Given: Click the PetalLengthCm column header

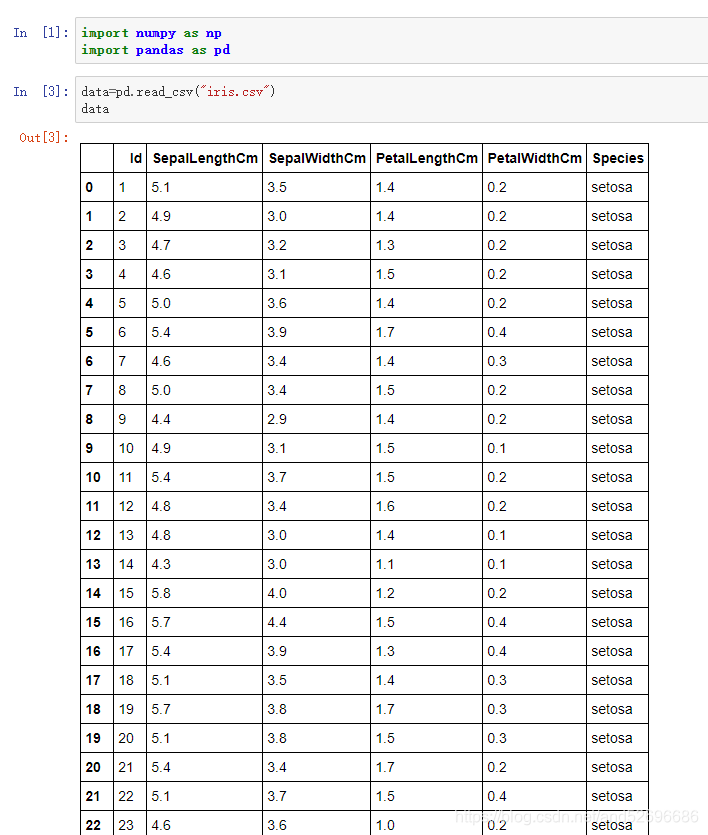Looking at the screenshot, I should click(427, 158).
